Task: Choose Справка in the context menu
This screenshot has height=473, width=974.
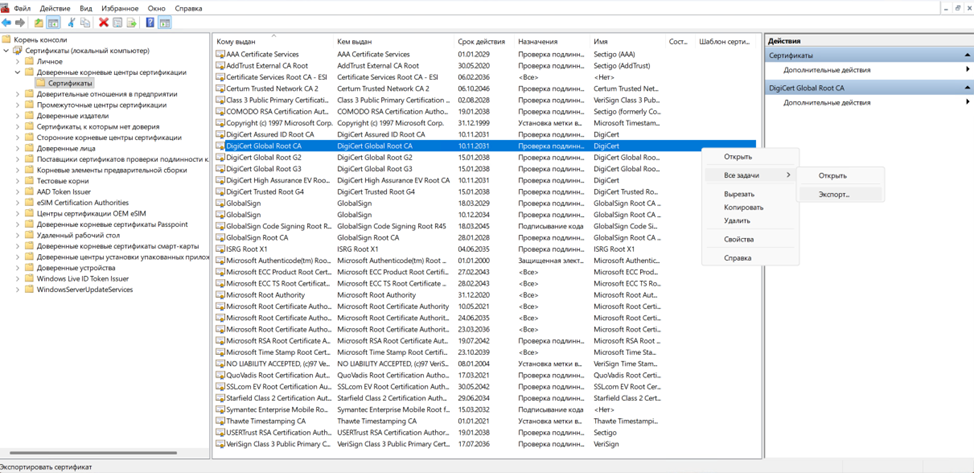Action: coord(750,258)
